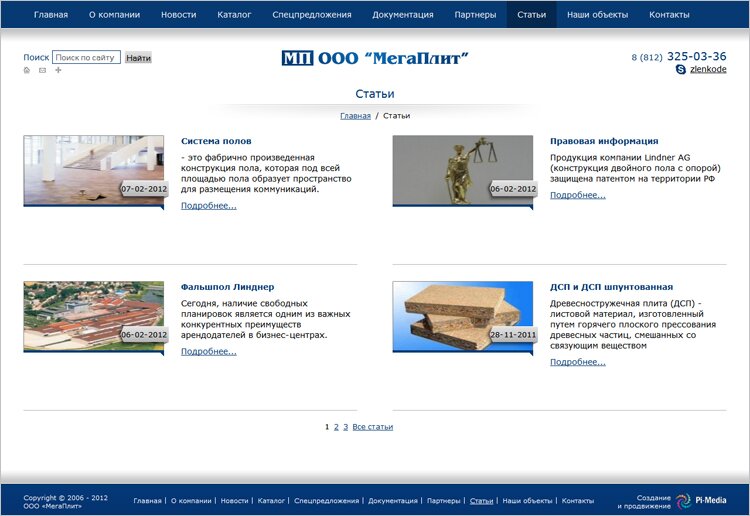Open the ДСП и ДСП шпунтованная title

[611, 287]
